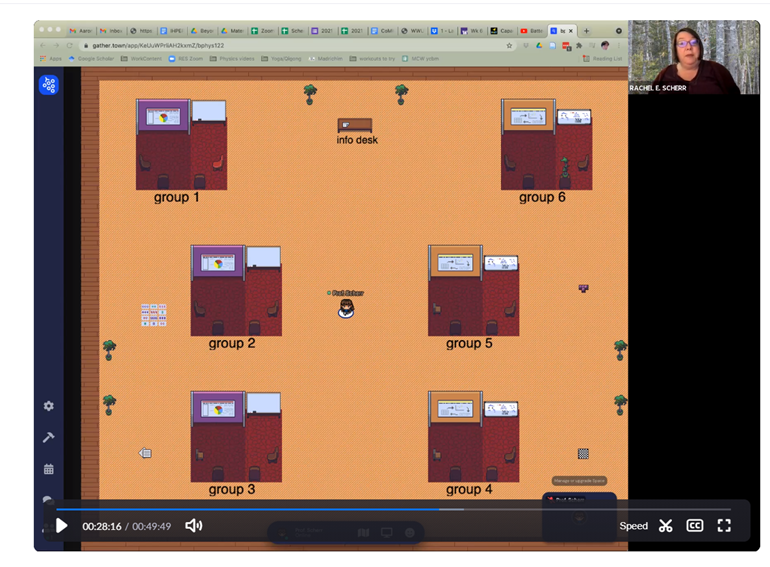Click the group 1 label
770x567 pixels.
coord(176,197)
